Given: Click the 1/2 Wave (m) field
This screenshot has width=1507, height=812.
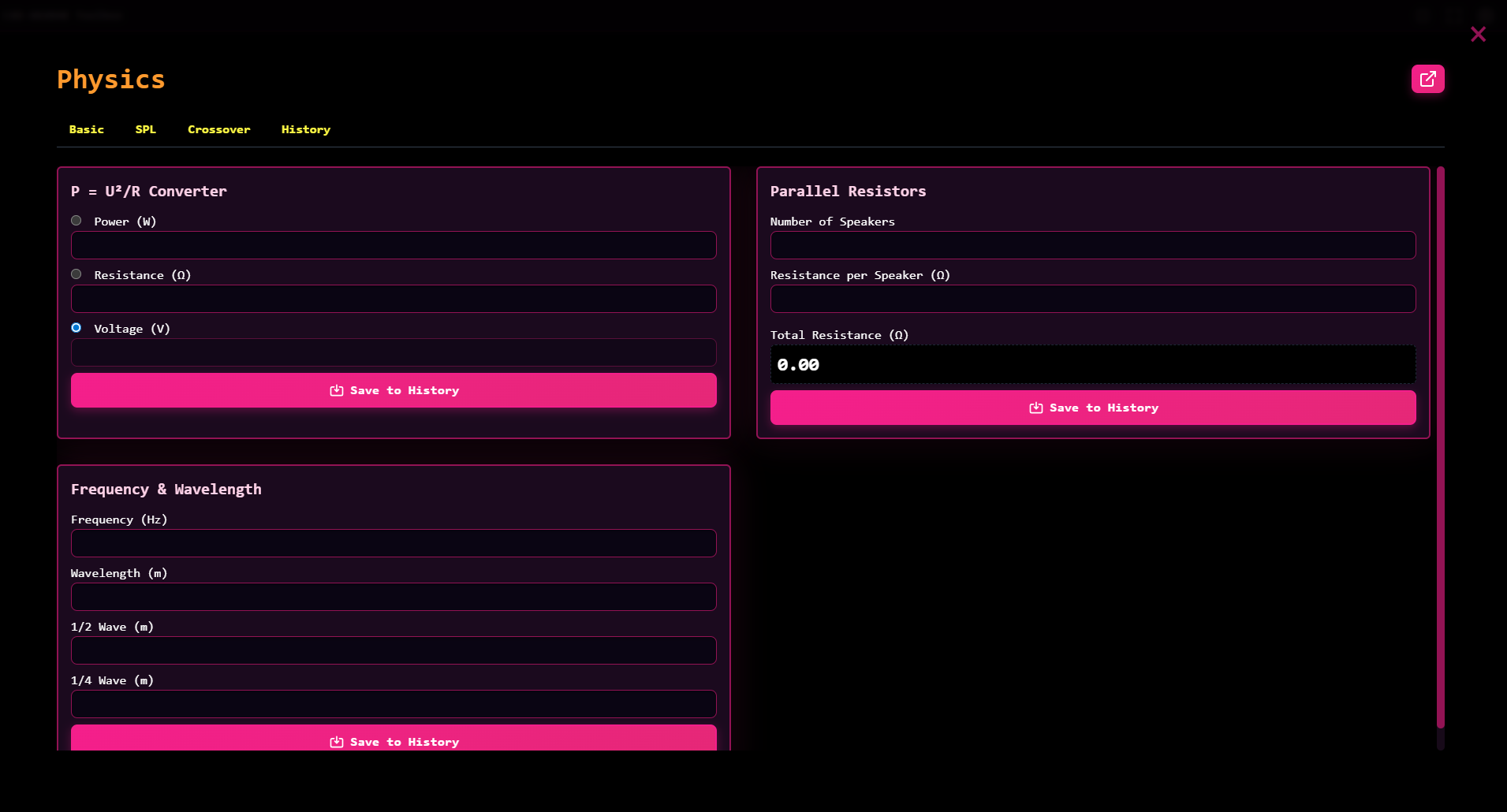Looking at the screenshot, I should (x=394, y=650).
